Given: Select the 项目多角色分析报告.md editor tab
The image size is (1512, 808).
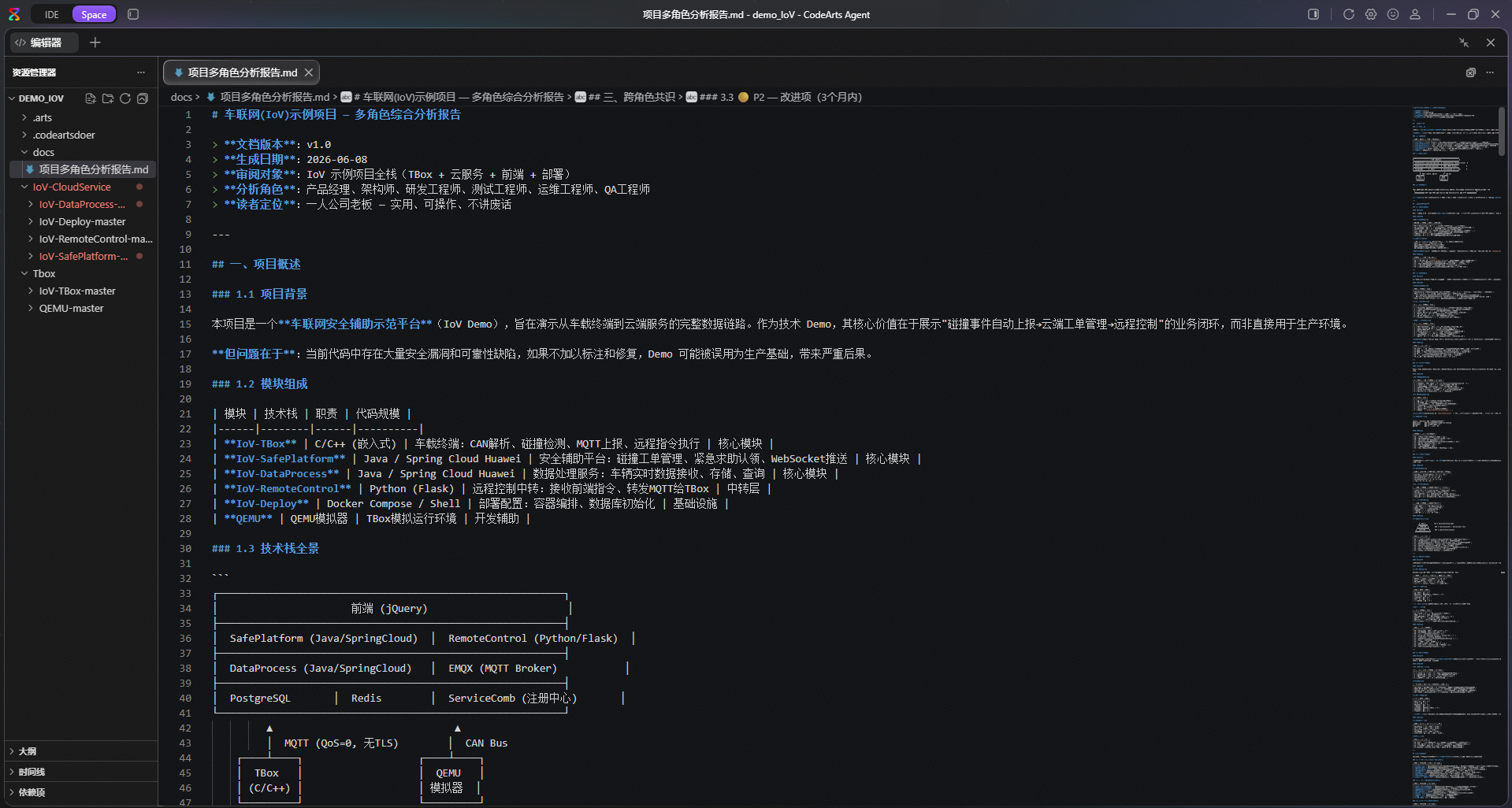Looking at the screenshot, I should (x=241, y=72).
